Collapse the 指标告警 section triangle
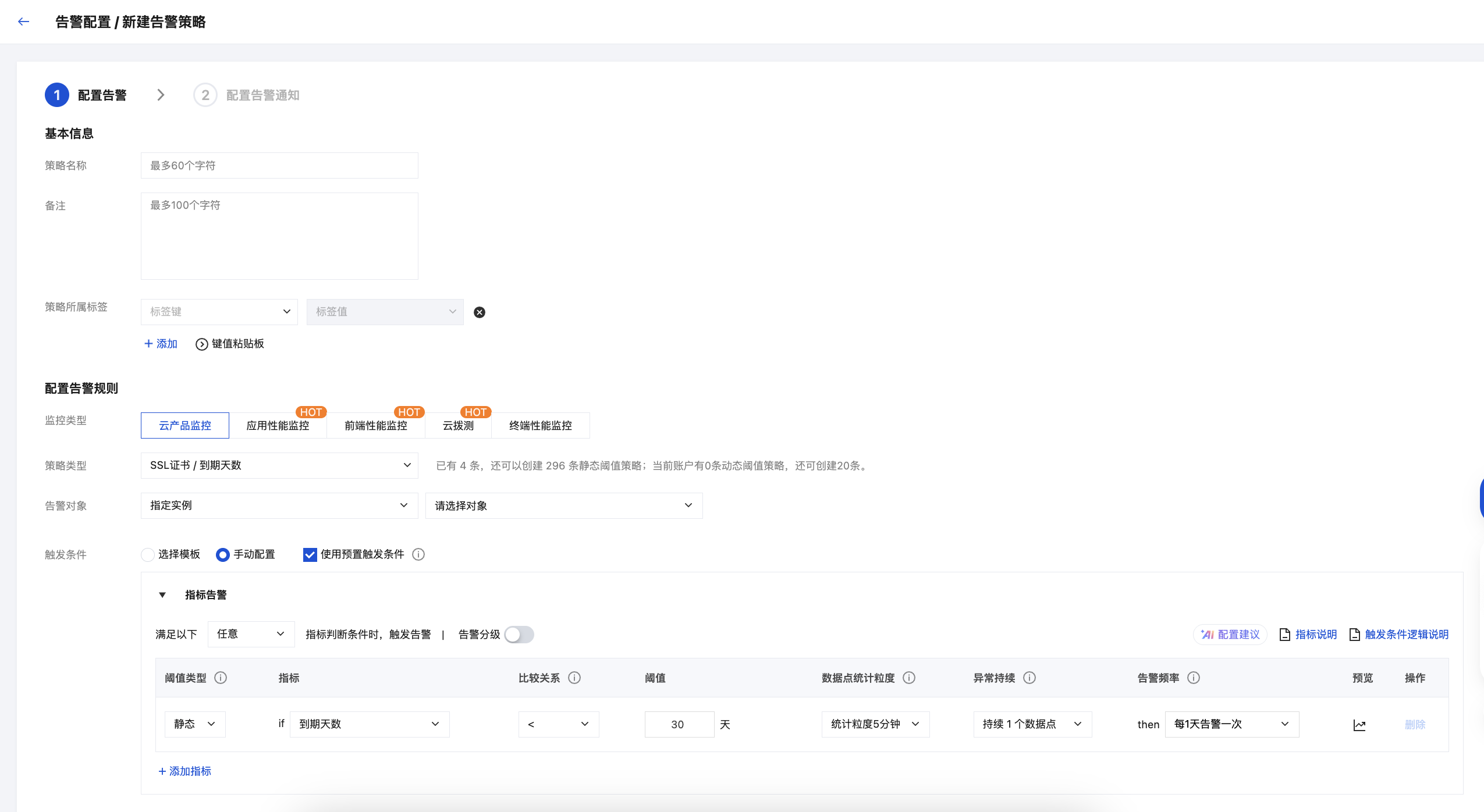Image resolution: width=1484 pixels, height=812 pixels. pos(162,595)
